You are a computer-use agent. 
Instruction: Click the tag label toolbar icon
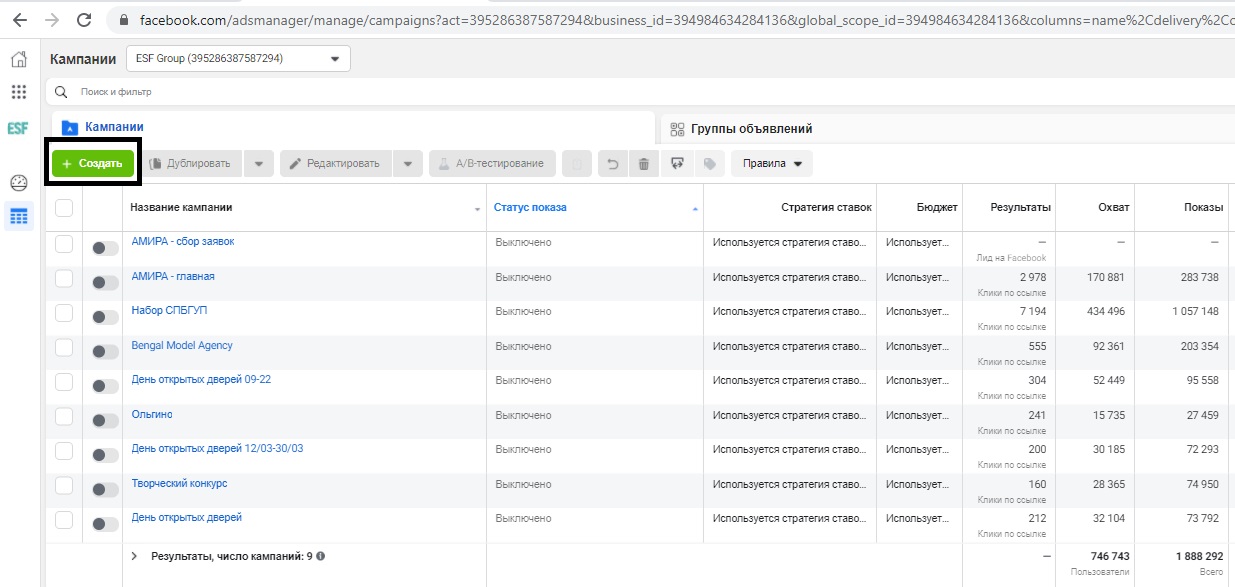pyautogui.click(x=709, y=164)
